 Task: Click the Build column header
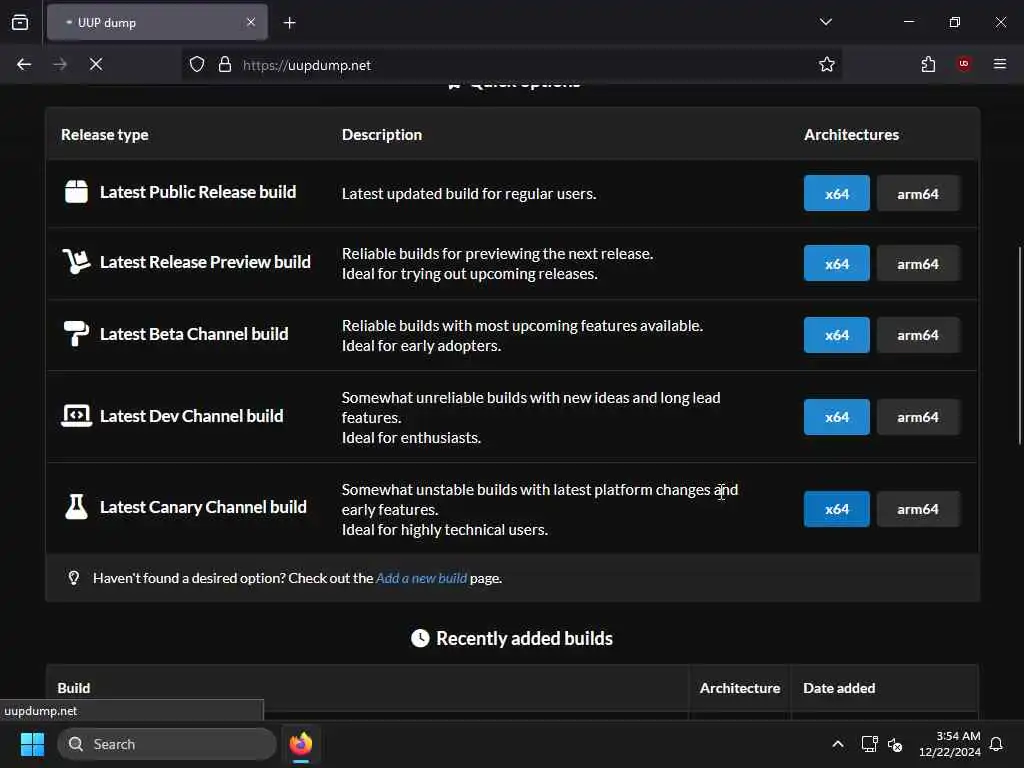[74, 688]
